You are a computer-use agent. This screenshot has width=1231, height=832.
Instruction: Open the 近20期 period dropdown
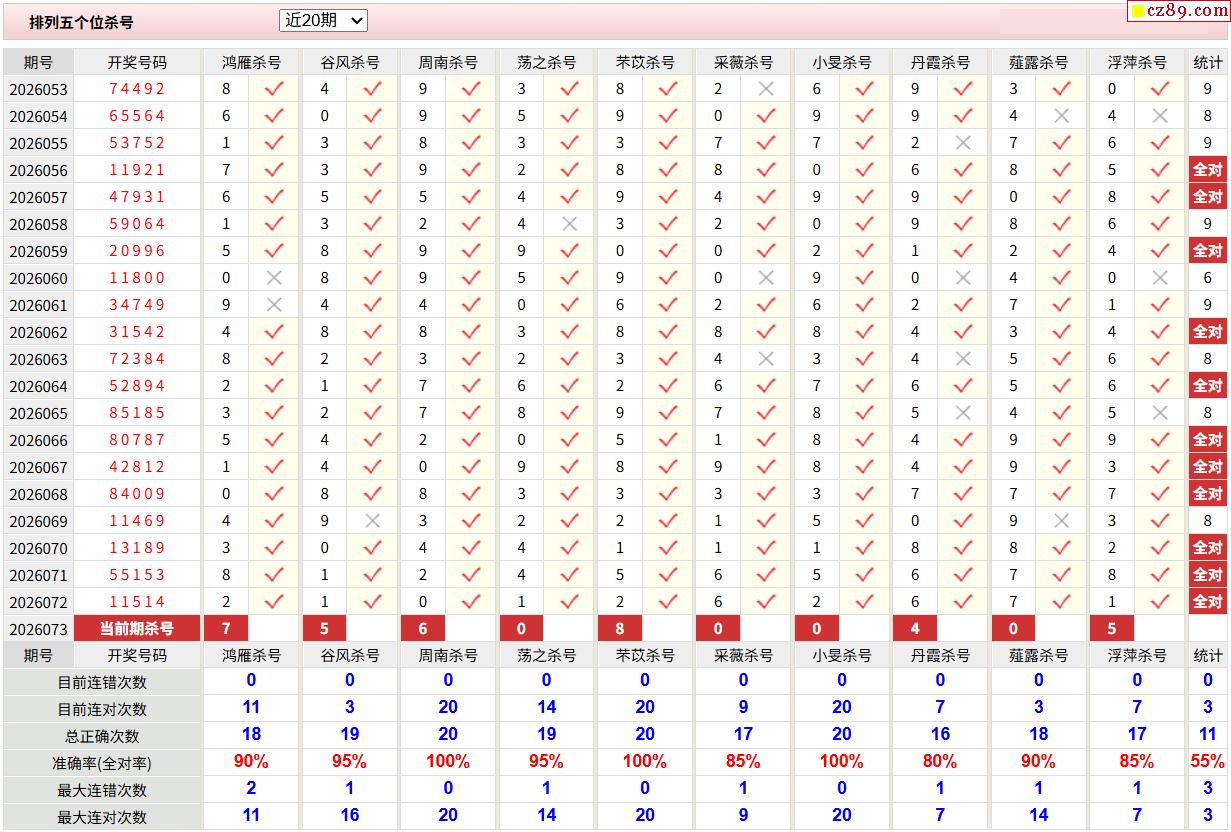(x=323, y=20)
